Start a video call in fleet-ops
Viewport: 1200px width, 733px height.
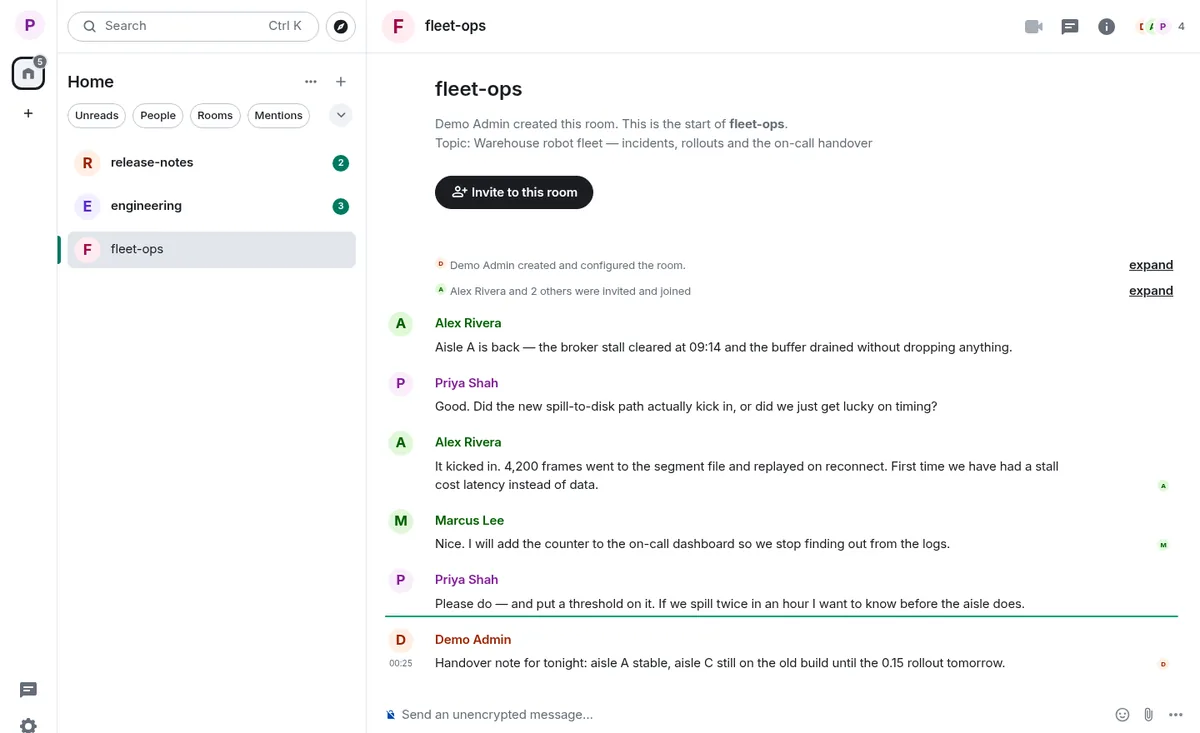tap(1034, 27)
